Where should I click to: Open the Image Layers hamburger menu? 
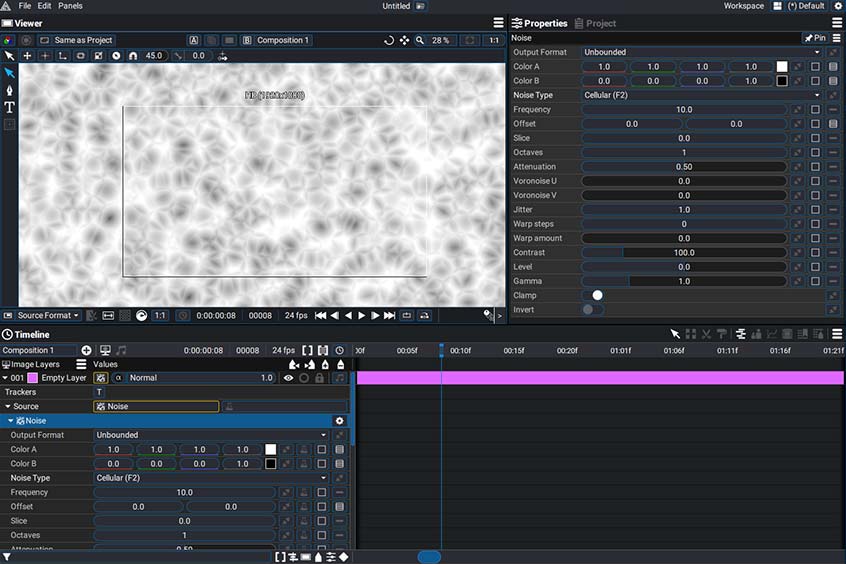coord(81,364)
